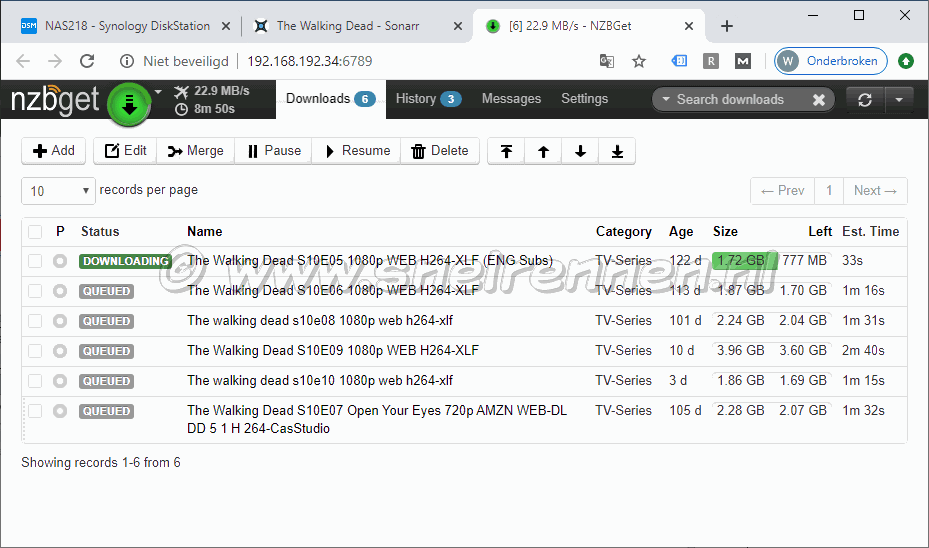This screenshot has height=548, width=929.
Task: Close the NZBGet browser tab
Action: point(688,26)
